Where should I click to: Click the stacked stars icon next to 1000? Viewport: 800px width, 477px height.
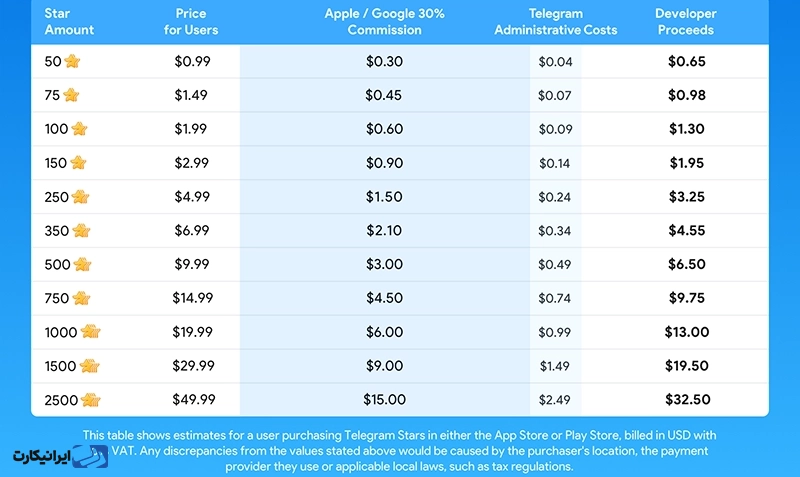pos(90,332)
